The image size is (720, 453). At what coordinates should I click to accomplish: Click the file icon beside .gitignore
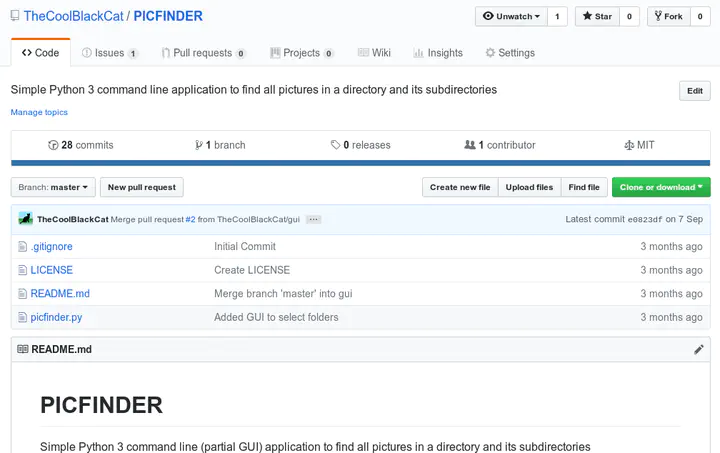(22, 246)
